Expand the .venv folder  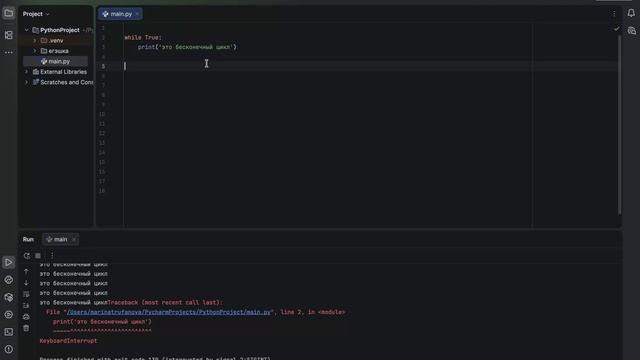point(35,40)
